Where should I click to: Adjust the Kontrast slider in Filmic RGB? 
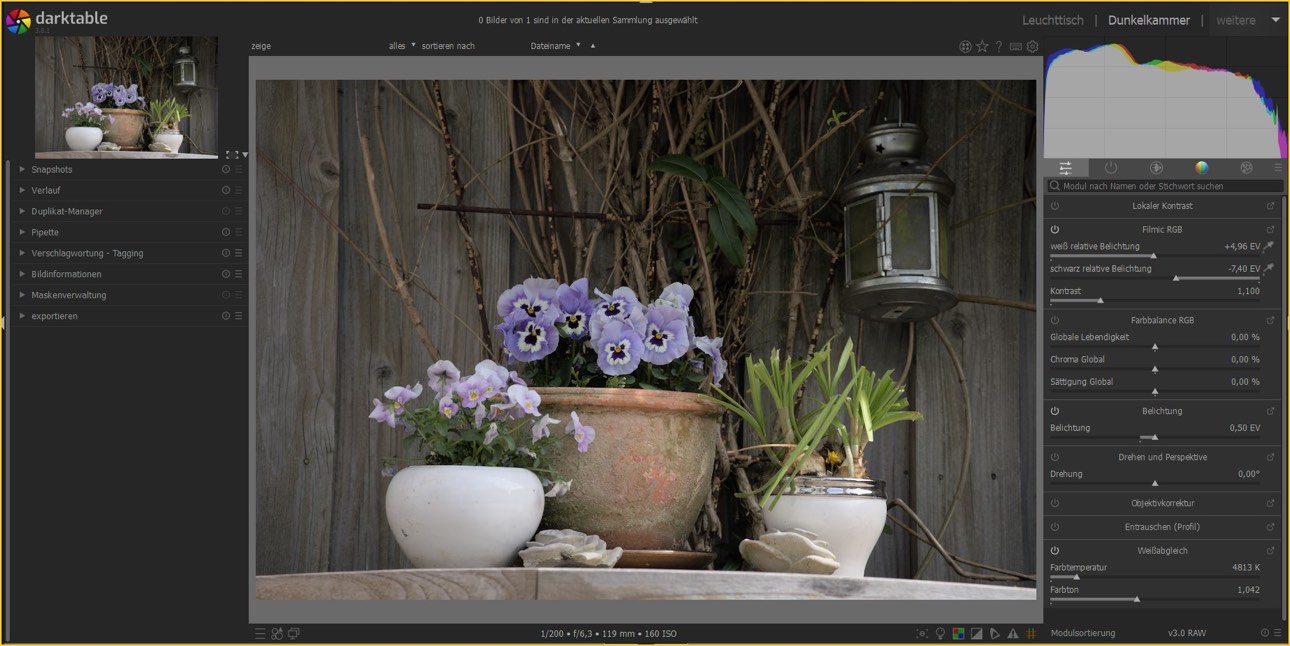pyautogui.click(x=1100, y=300)
